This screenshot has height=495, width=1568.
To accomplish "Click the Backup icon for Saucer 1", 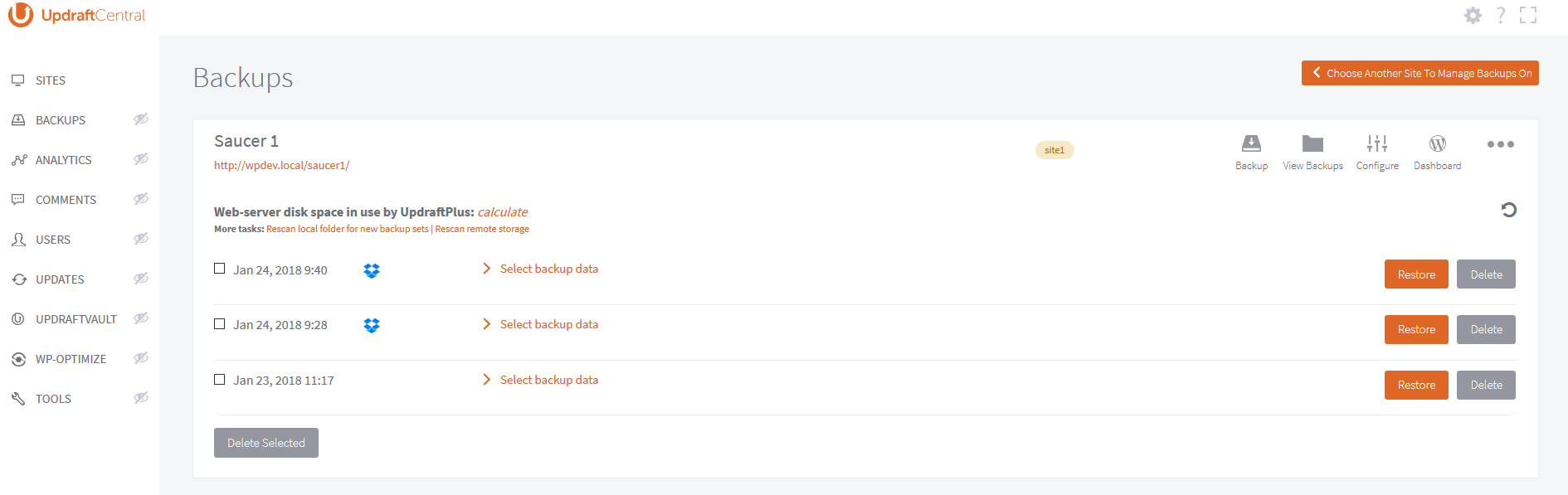I will [1251, 144].
